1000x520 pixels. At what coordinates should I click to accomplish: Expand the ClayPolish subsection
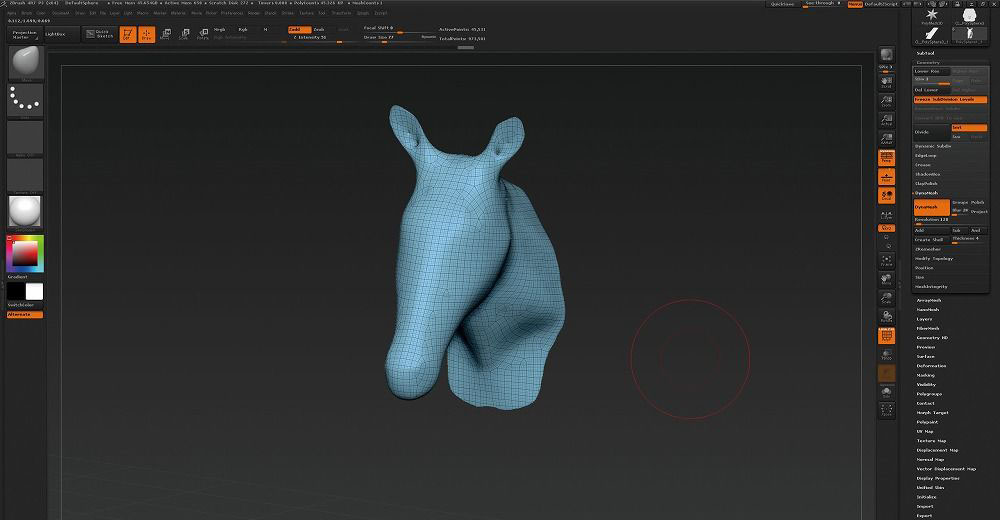(927, 184)
